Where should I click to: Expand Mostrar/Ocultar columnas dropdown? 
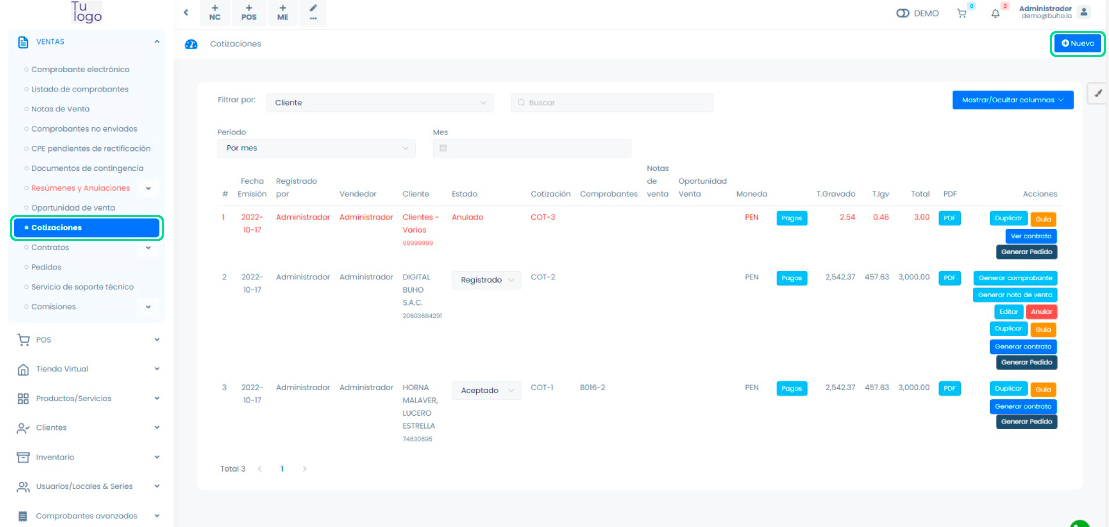[x=1012, y=100]
